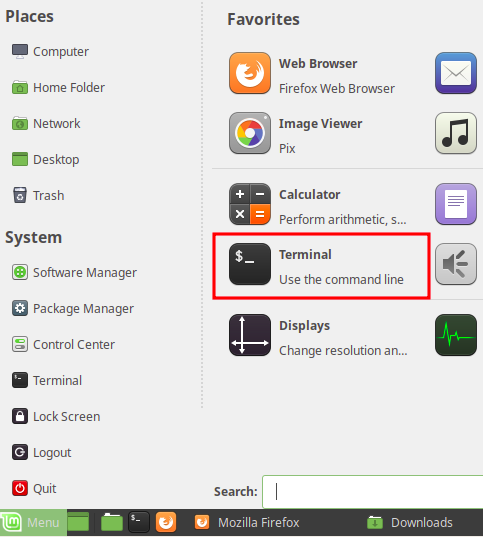Open Home Folder in Places
Image resolution: width=483 pixels, height=537 pixels.
pos(58,87)
